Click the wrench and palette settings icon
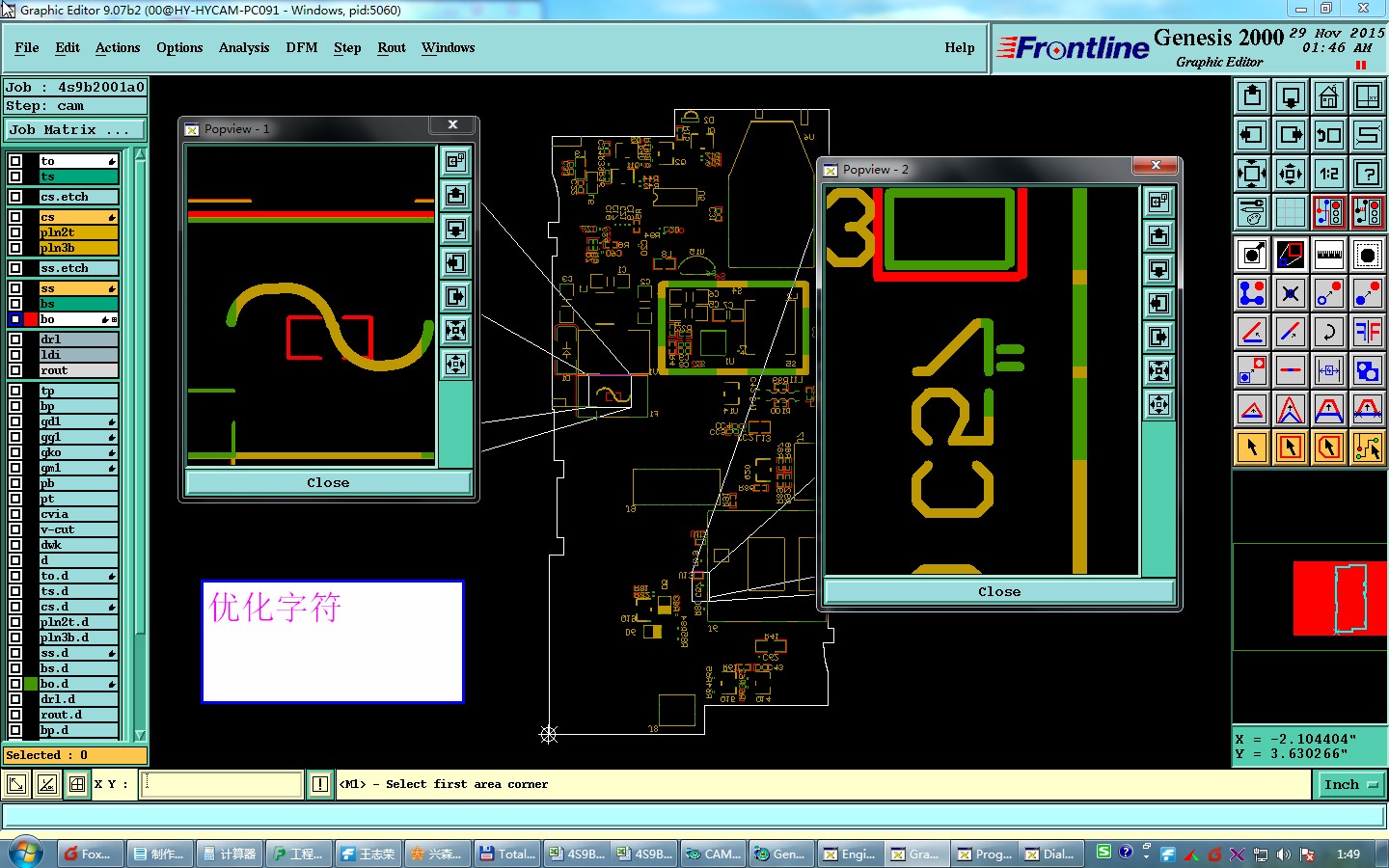This screenshot has height=868, width=1389. coord(1252,212)
